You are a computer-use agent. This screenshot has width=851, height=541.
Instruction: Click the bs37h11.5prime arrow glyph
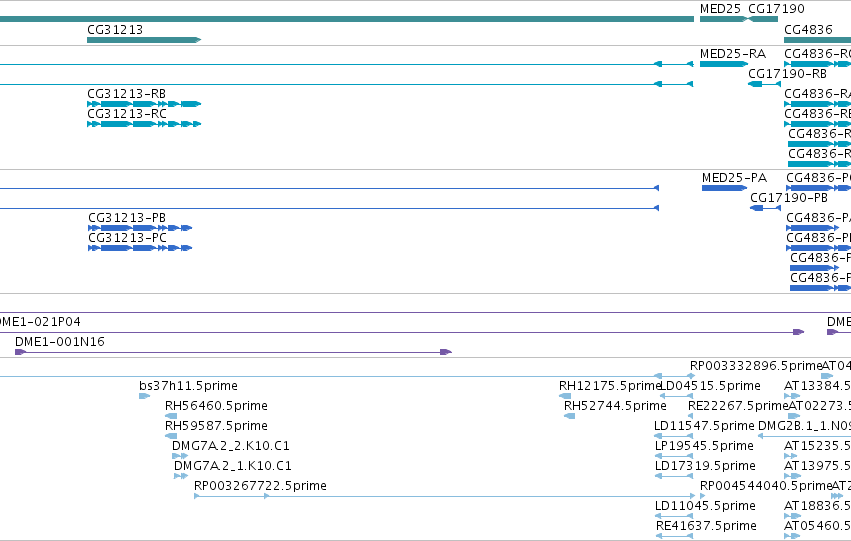[x=144, y=396]
